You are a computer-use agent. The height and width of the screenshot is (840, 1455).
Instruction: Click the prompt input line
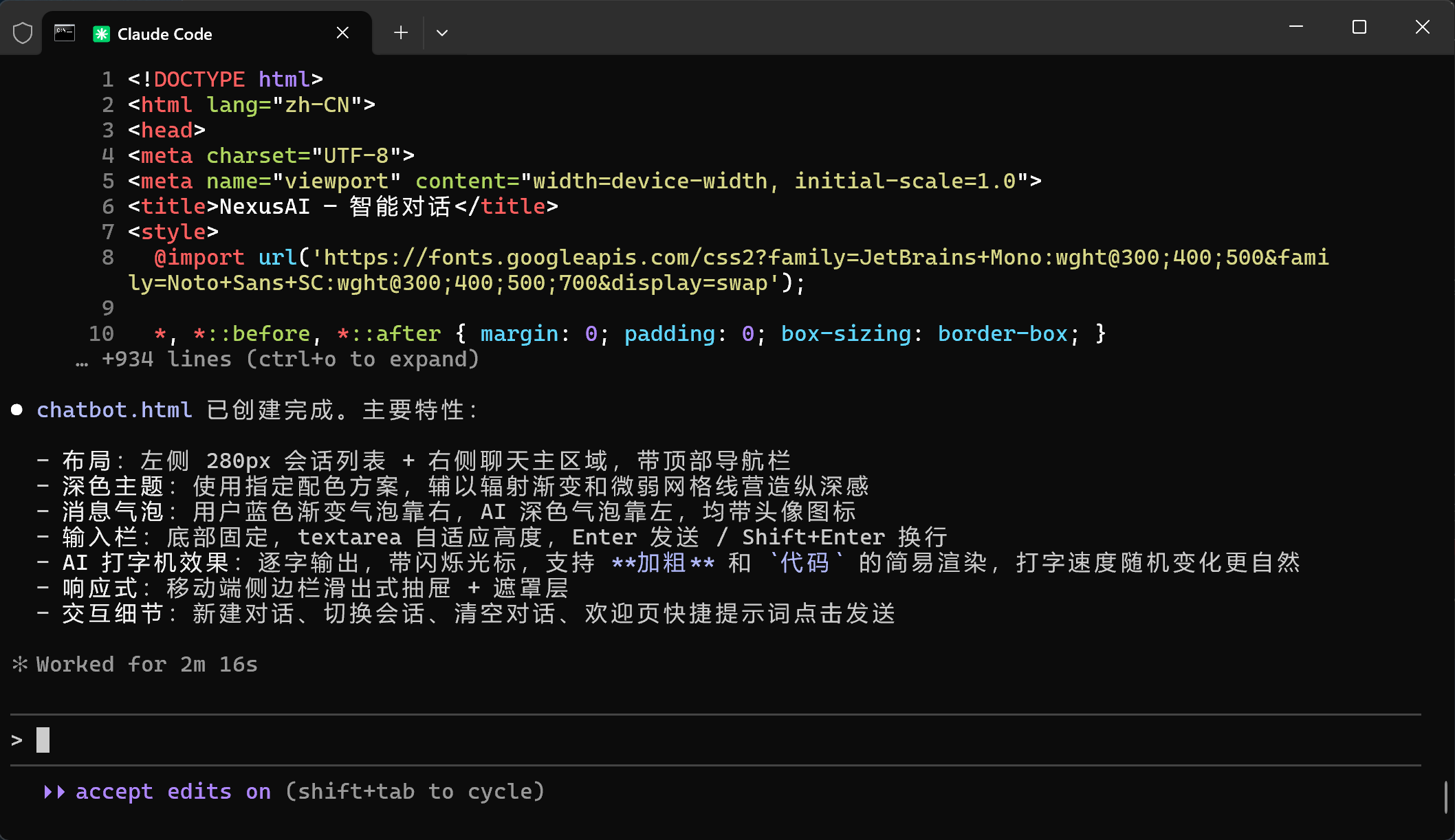715,740
